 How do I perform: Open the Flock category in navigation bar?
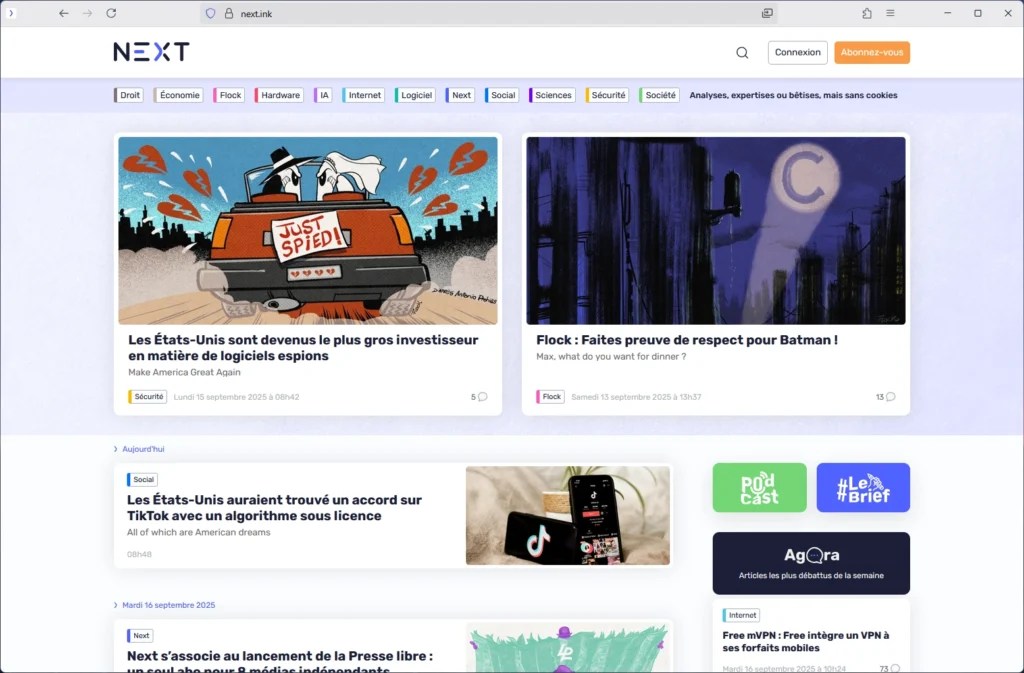point(229,95)
